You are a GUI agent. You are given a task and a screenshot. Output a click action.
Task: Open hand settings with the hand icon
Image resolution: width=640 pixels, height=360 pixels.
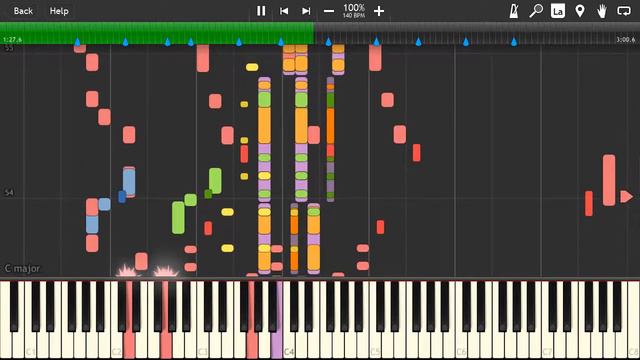coord(602,11)
